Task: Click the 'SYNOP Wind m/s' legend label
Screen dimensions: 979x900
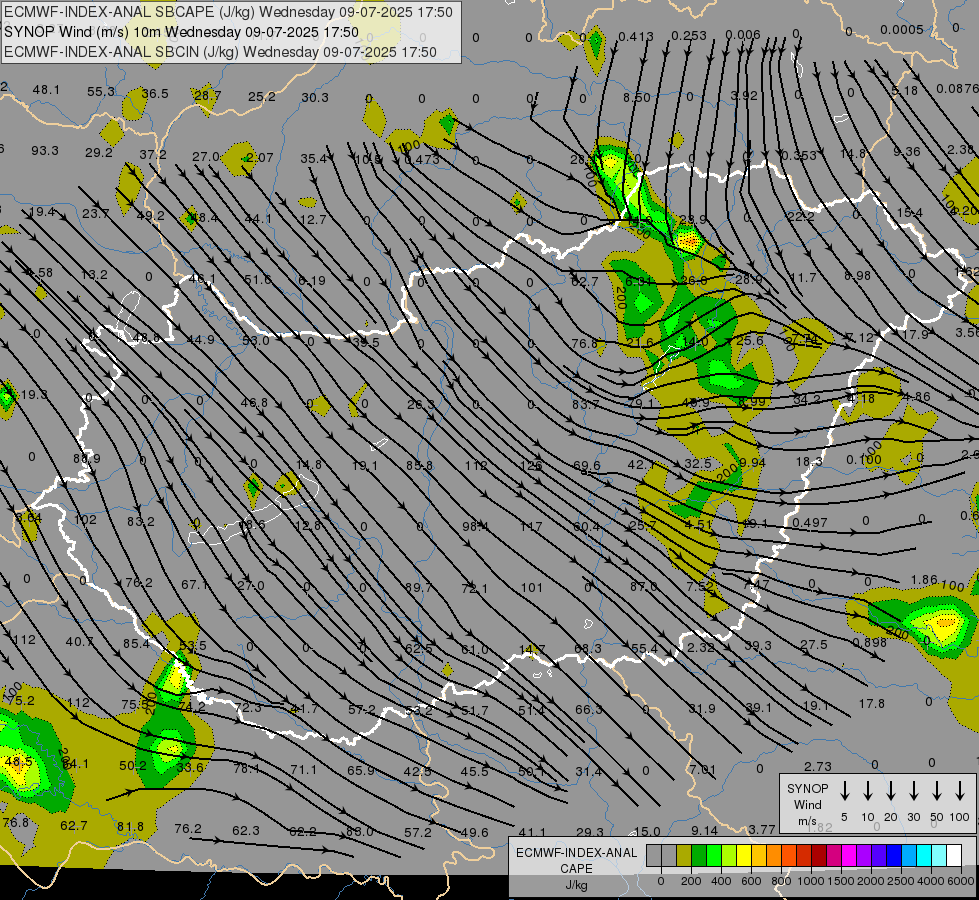Action: (807, 804)
